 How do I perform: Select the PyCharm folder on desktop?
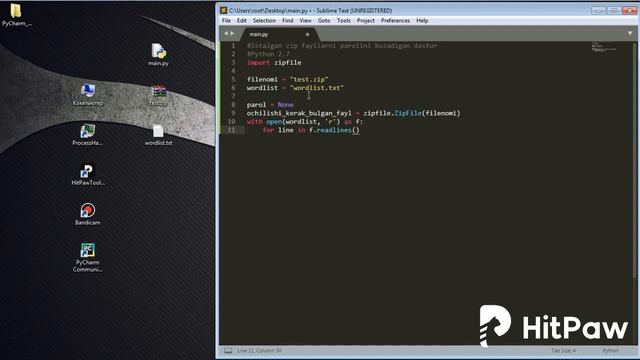pyautogui.click(x=16, y=15)
